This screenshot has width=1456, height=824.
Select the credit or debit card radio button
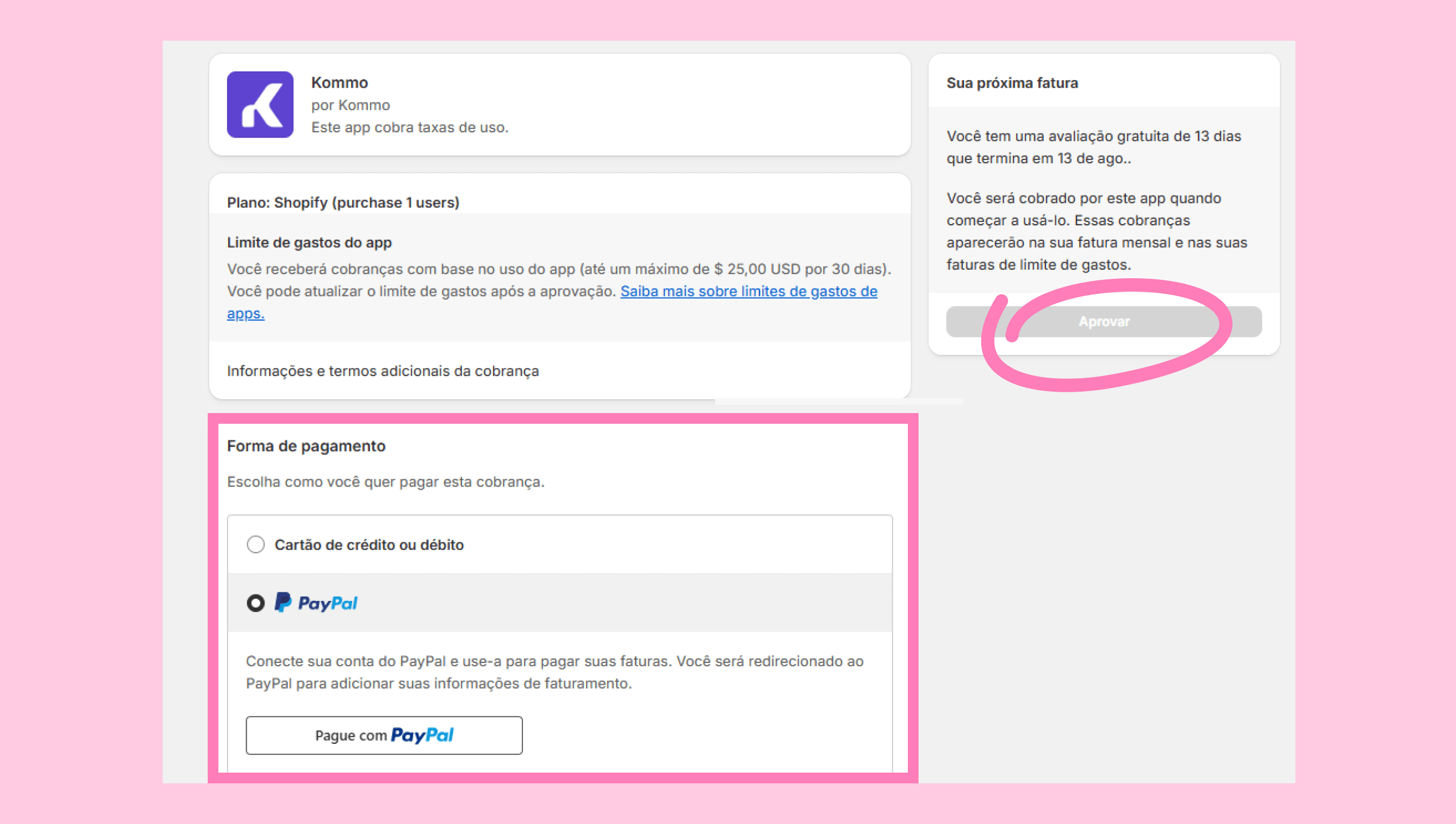tap(256, 545)
